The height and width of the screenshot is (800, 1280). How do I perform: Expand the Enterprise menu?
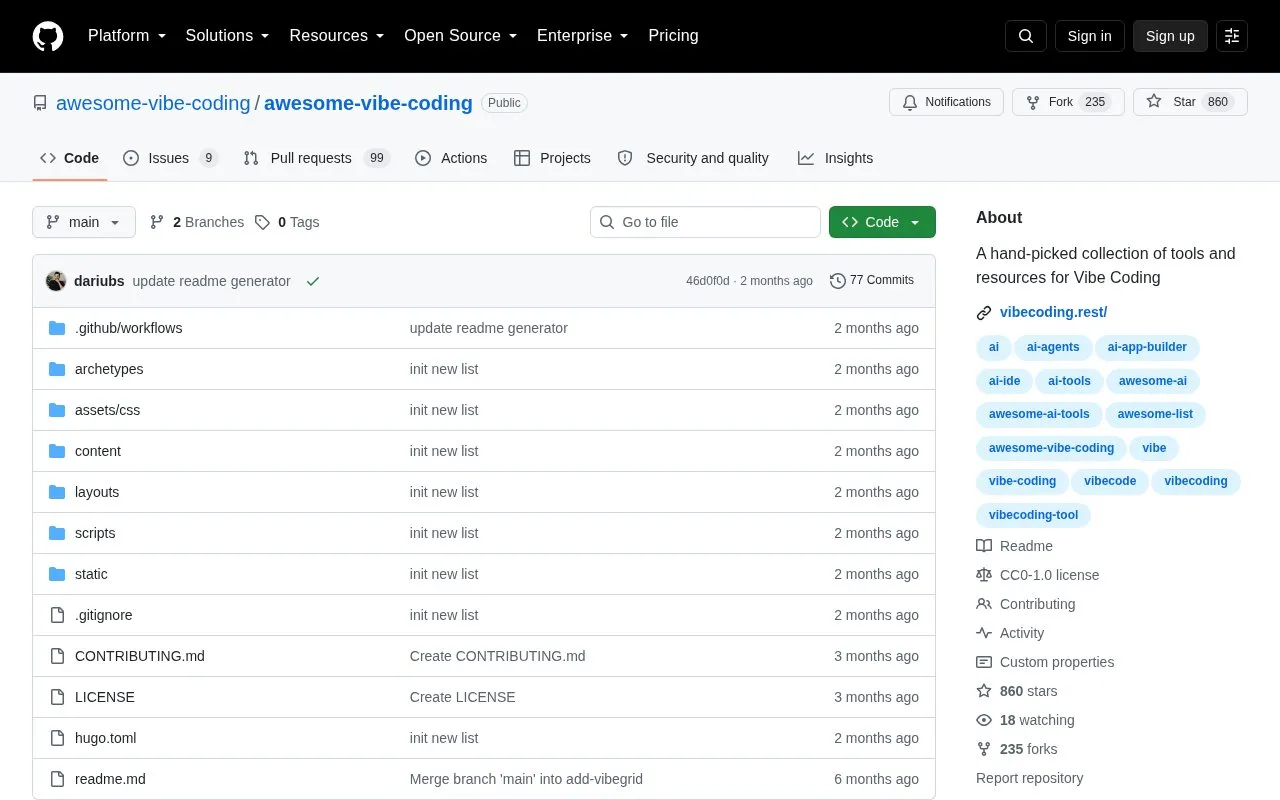pos(583,36)
